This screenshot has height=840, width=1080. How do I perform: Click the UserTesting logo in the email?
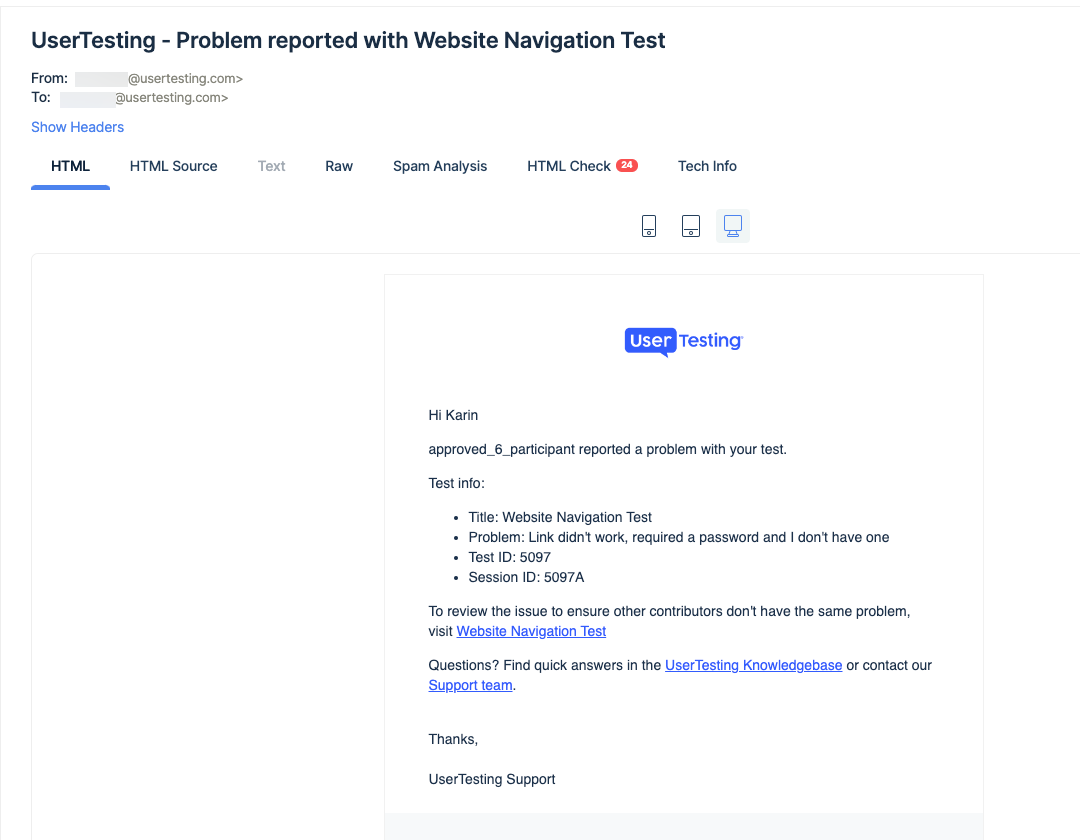click(x=683, y=341)
